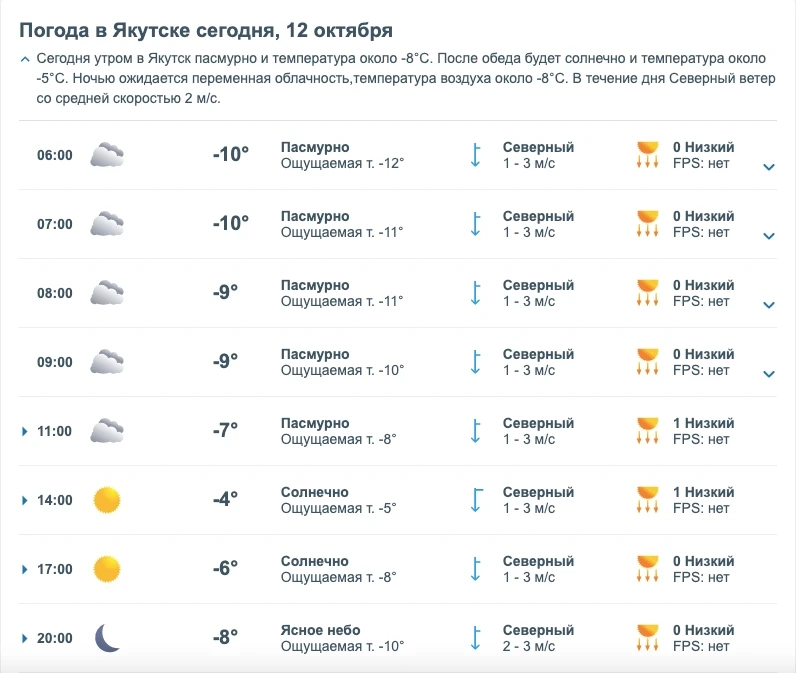Viewport: 796px width, 673px height.
Task: Click the wind direction arrow at 06:00
Action: (476, 155)
